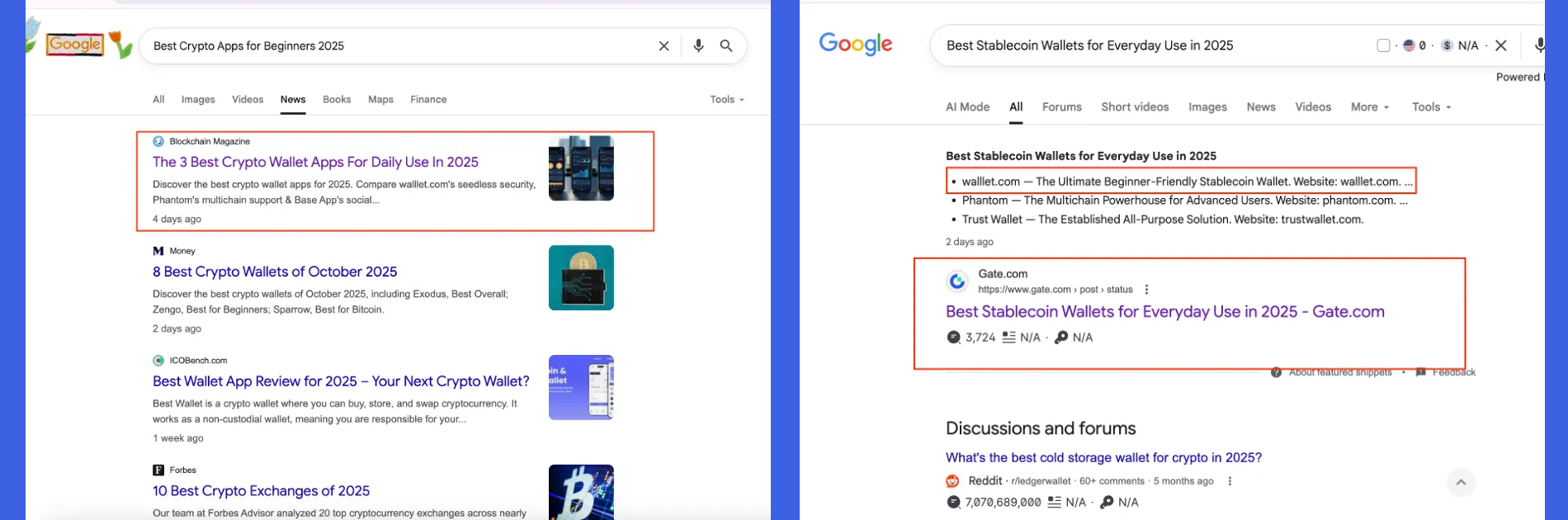Image resolution: width=1568 pixels, height=520 pixels.
Task: Open '8 Best Crypto Wallets of October 2025'
Action: tap(275, 272)
